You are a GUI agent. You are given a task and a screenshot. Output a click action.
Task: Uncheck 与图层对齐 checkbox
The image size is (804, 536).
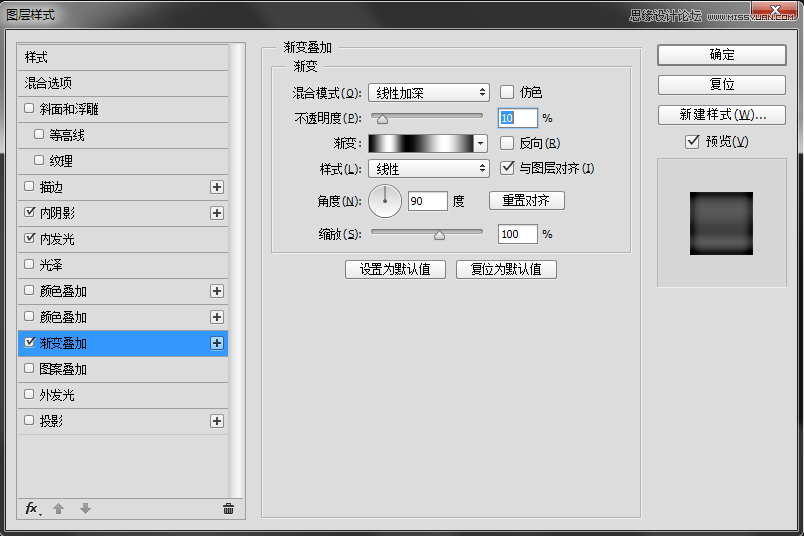tap(507, 168)
